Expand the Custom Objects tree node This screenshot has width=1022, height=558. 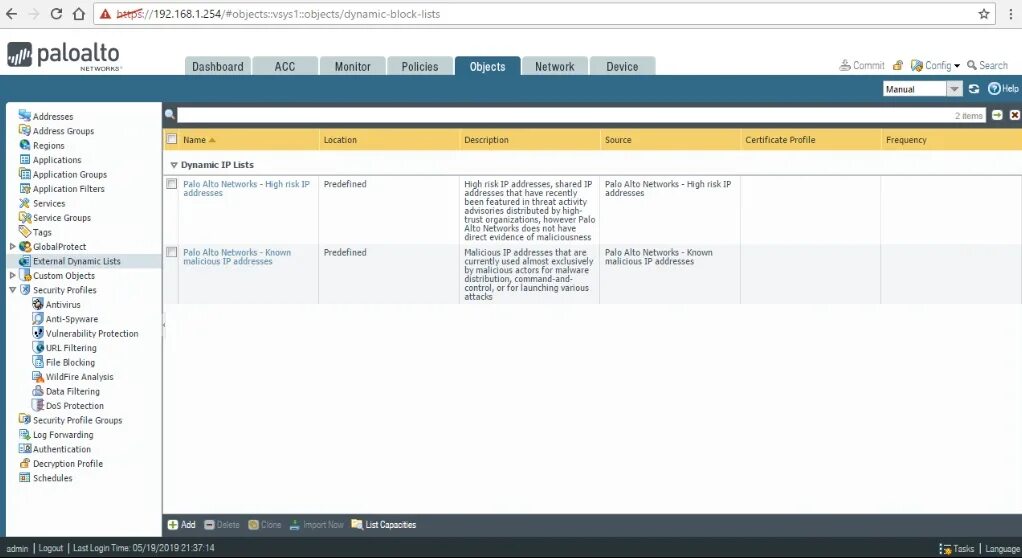[x=12, y=275]
